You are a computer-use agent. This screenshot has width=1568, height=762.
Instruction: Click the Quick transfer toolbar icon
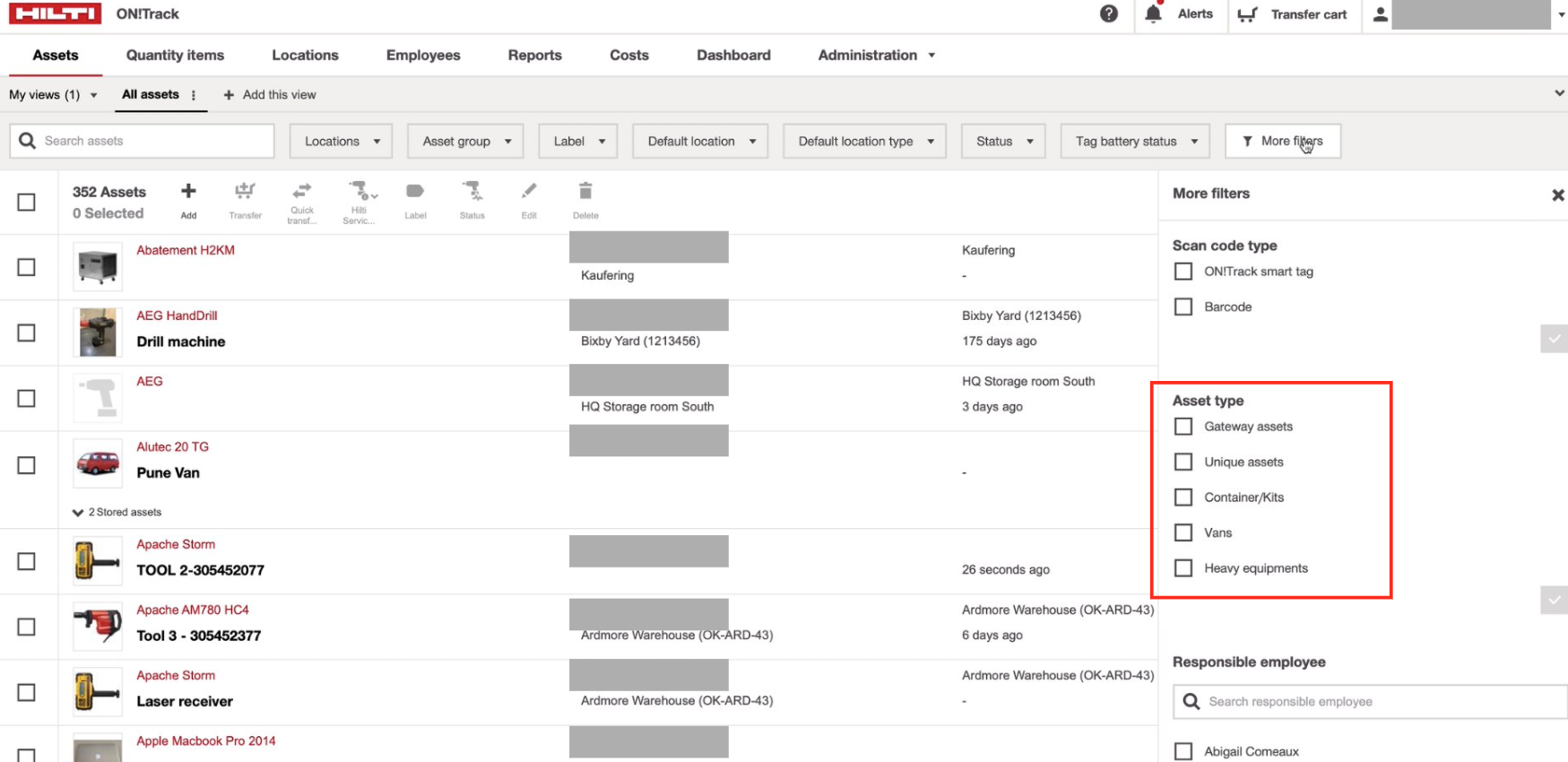[x=302, y=191]
